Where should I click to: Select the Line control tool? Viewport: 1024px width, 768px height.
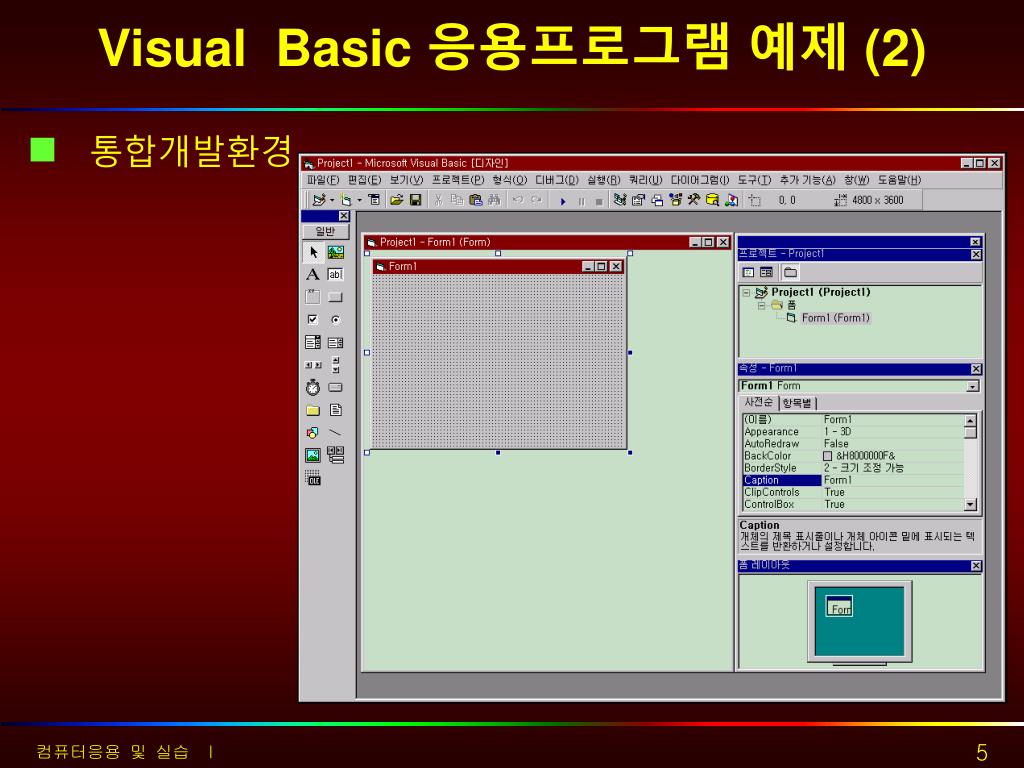336,432
